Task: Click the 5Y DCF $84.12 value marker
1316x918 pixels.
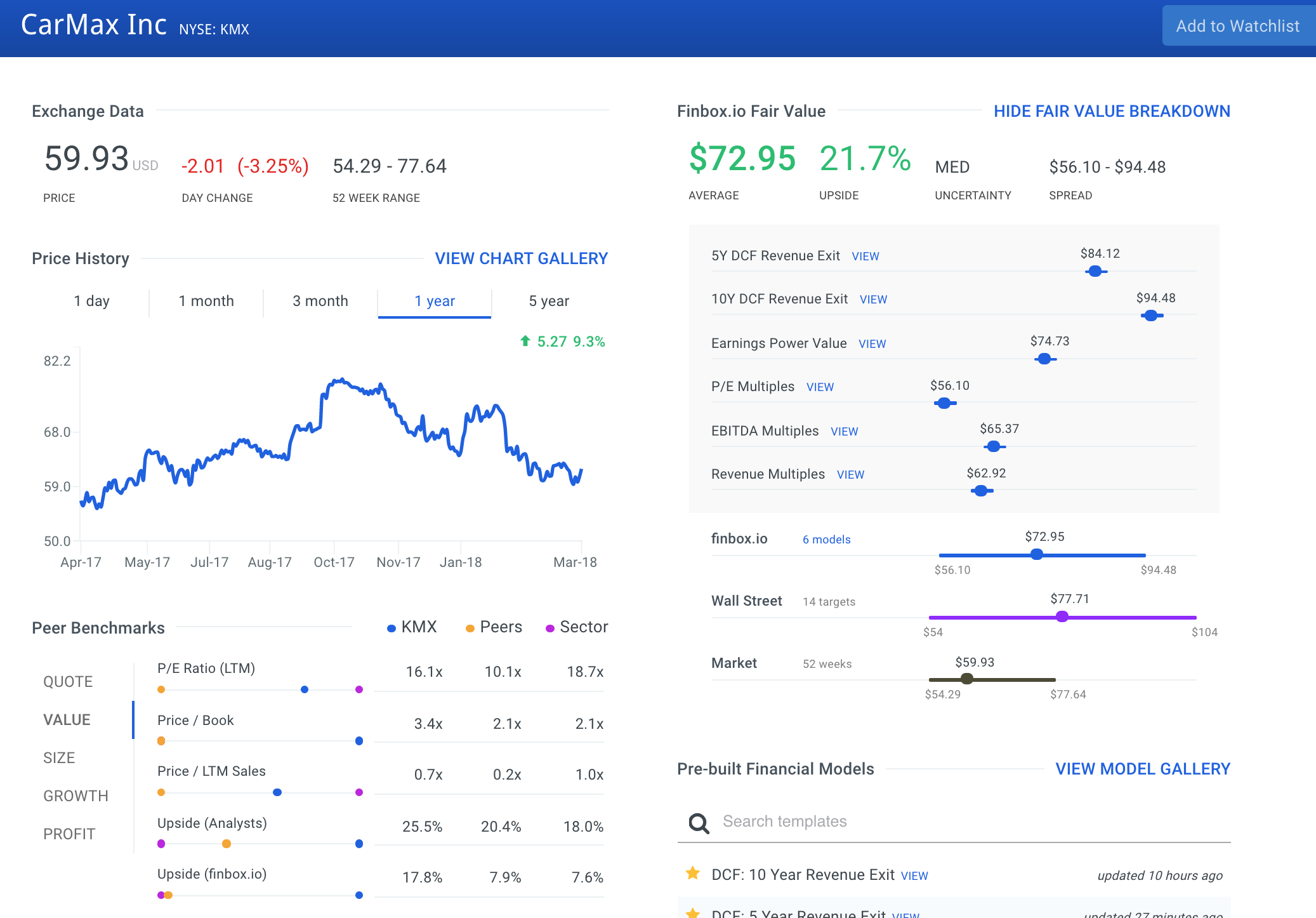Action: click(x=1095, y=272)
